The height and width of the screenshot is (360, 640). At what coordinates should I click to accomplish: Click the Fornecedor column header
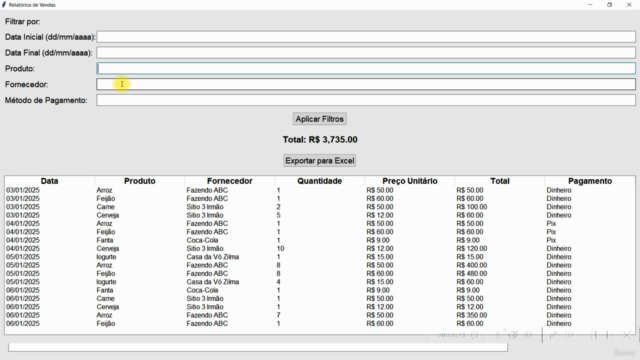[x=229, y=181]
